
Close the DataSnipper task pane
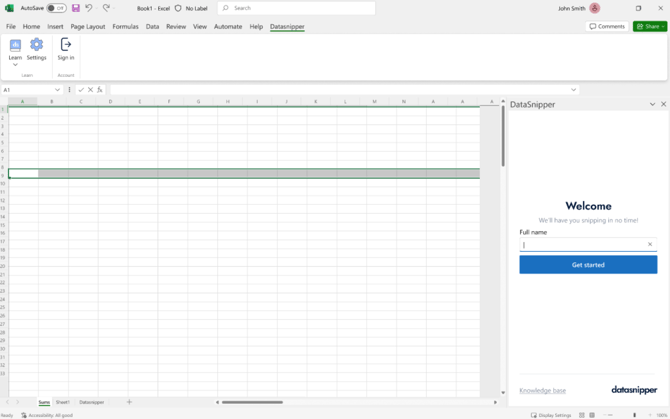(x=664, y=104)
